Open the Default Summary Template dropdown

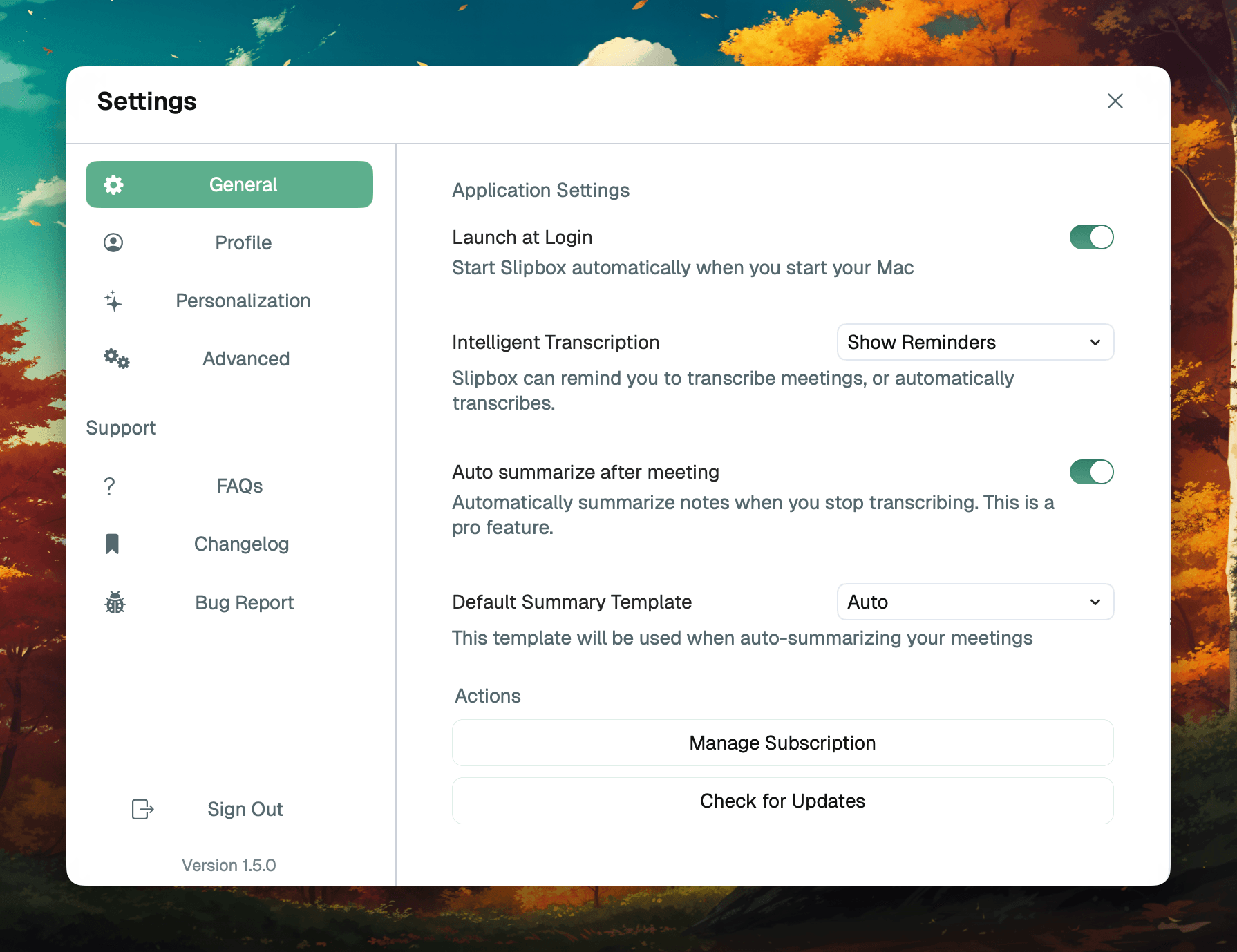975,602
